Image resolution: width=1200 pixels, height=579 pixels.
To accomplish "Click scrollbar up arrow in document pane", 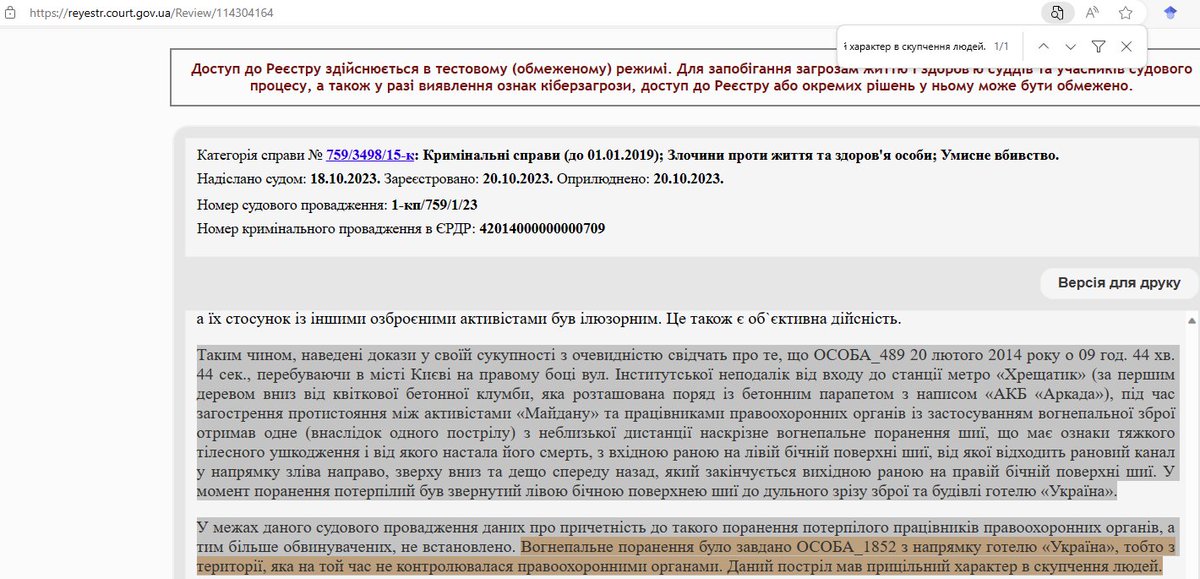I will (x=1190, y=320).
